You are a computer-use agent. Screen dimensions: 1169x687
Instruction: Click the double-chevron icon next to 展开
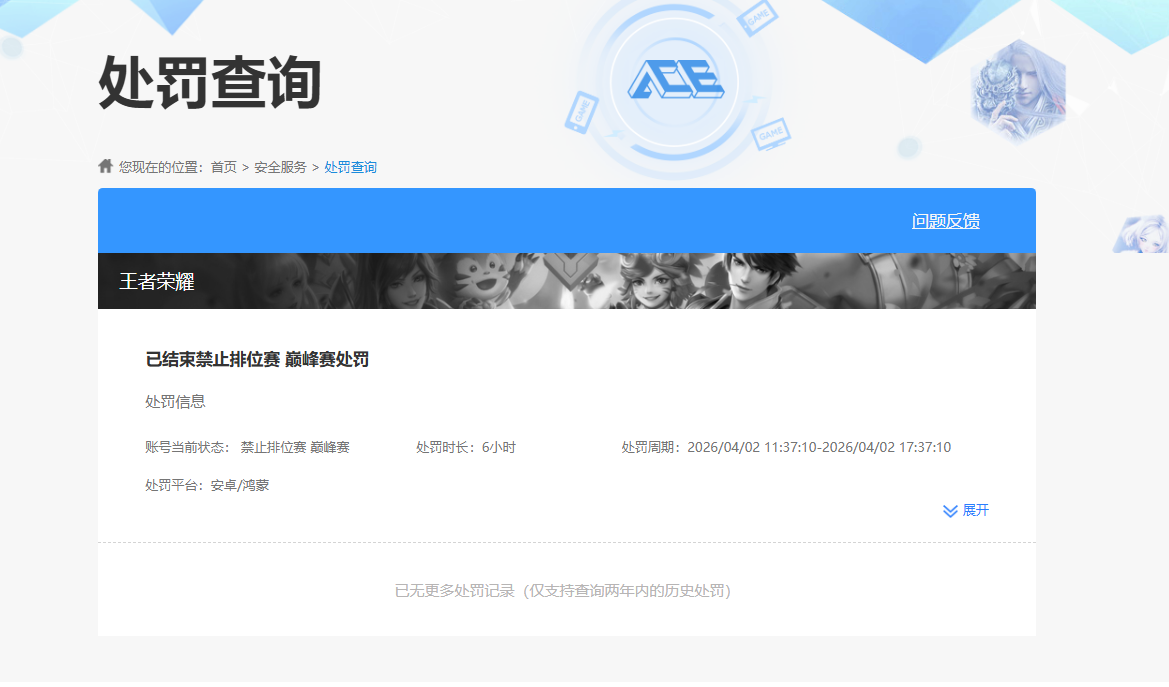pos(950,511)
